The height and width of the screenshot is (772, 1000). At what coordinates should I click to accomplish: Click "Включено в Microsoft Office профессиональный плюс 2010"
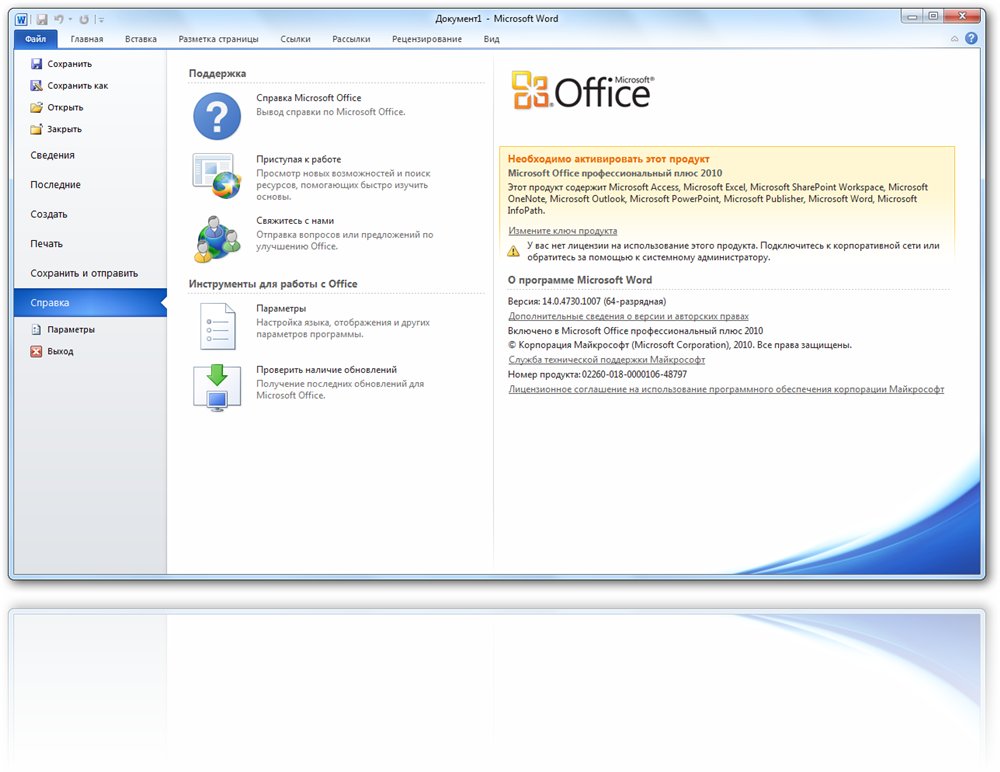tap(635, 330)
